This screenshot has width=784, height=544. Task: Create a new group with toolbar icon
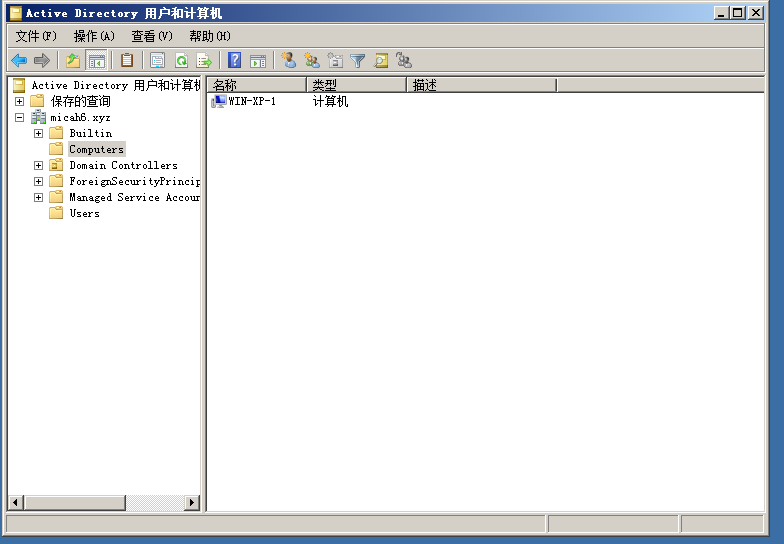[x=312, y=60]
